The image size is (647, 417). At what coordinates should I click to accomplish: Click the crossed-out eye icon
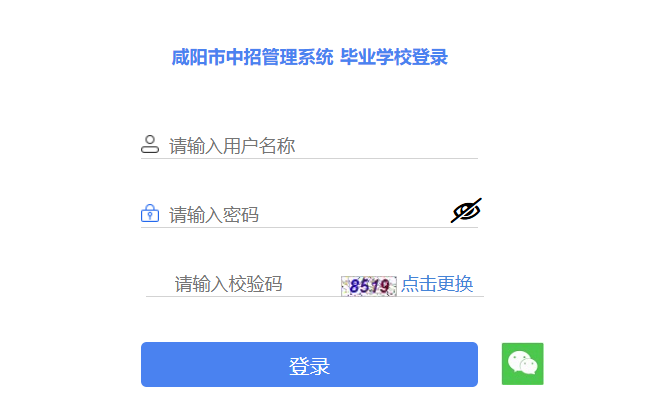pyautogui.click(x=466, y=210)
